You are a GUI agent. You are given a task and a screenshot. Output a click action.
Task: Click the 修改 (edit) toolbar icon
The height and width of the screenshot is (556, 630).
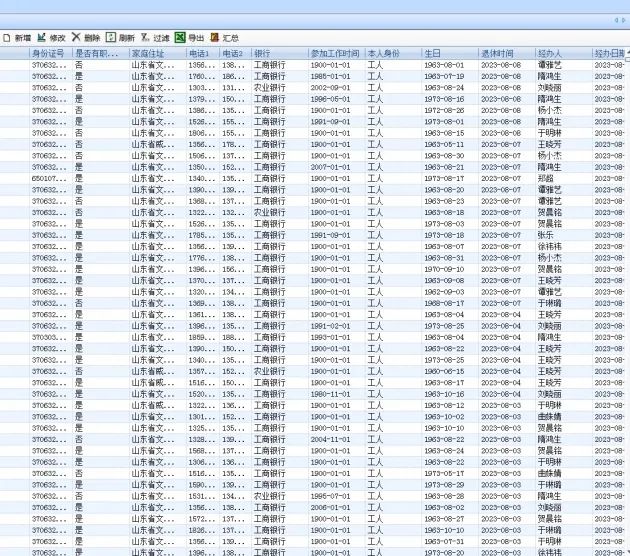pos(41,38)
